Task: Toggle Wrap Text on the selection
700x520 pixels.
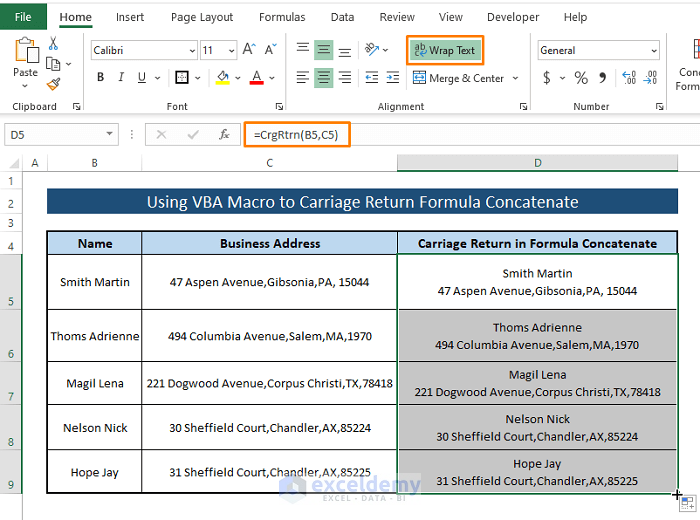Action: click(445, 50)
